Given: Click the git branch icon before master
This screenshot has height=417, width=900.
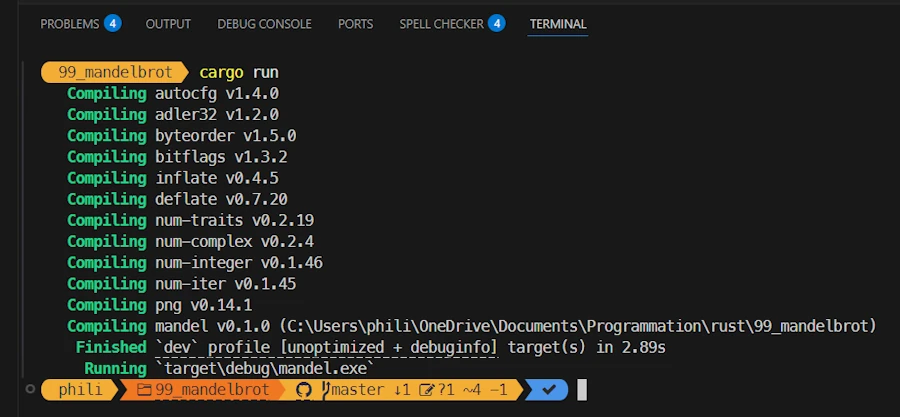Looking at the screenshot, I should click(x=325, y=390).
